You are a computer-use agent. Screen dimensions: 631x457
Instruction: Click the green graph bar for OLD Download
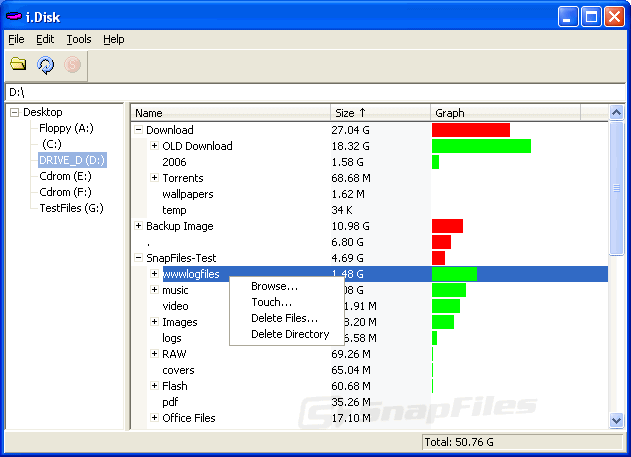481,146
